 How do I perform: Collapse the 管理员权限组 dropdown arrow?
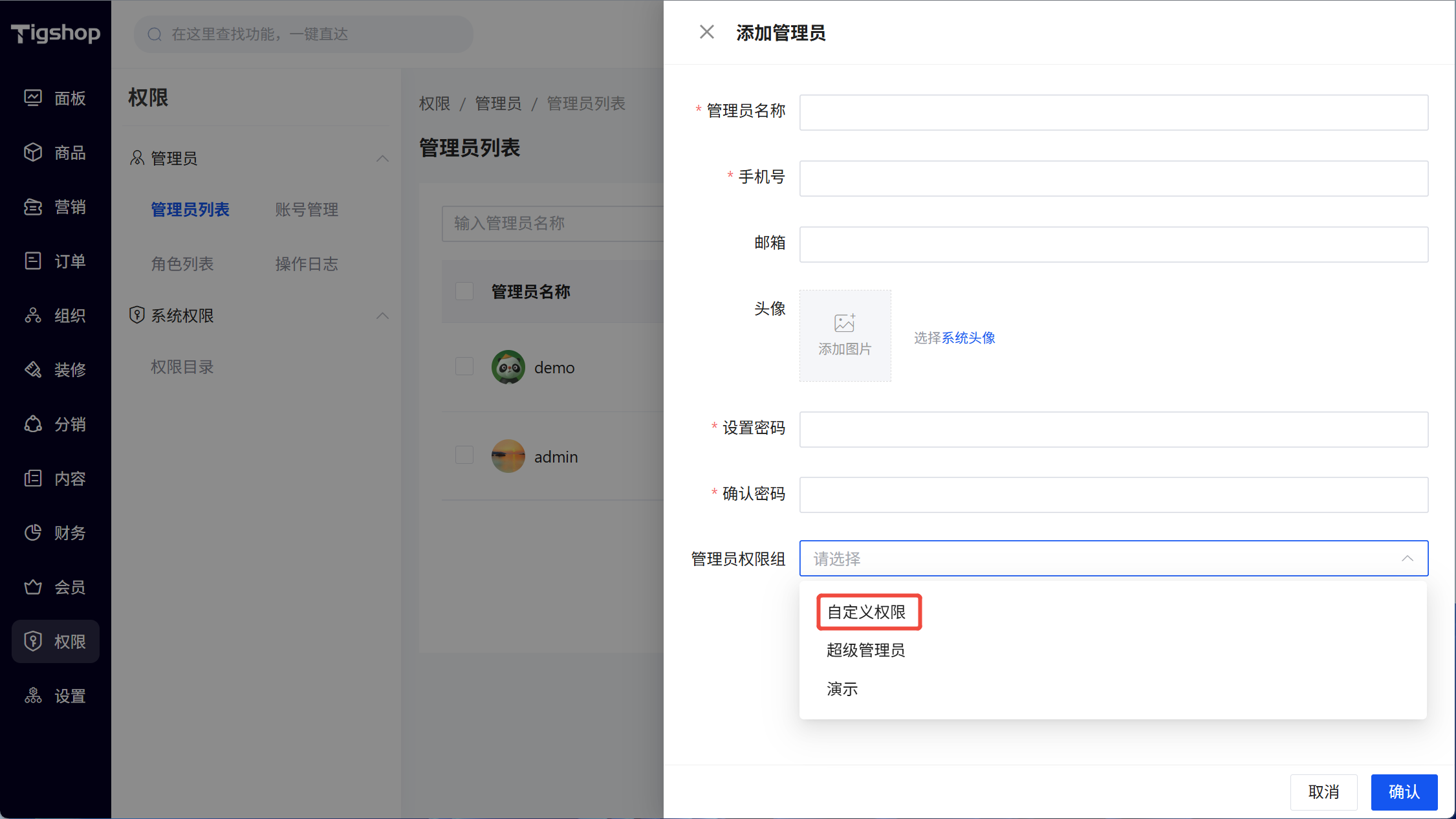tap(1407, 558)
